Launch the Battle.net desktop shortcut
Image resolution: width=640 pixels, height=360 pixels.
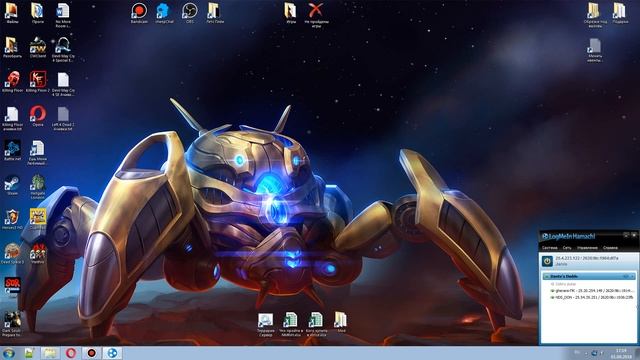pyautogui.click(x=12, y=150)
